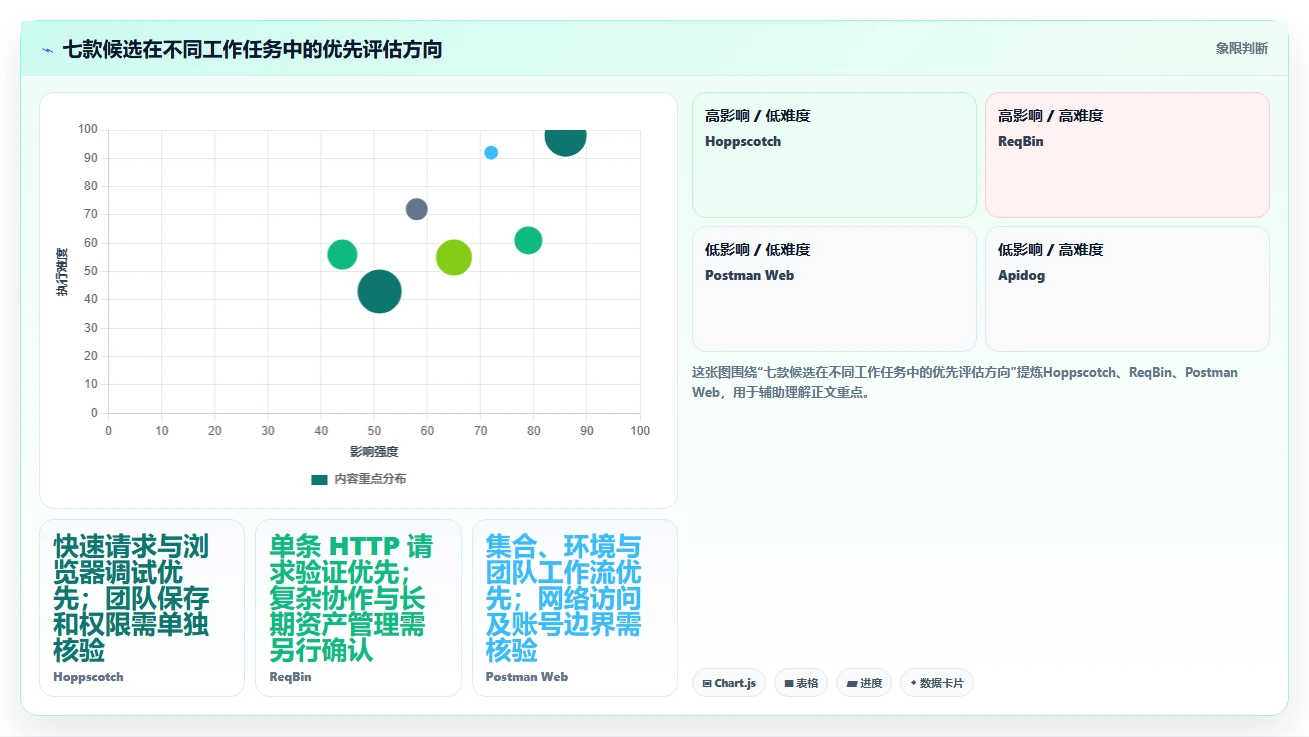Select the Chart.js tag chip

729,683
